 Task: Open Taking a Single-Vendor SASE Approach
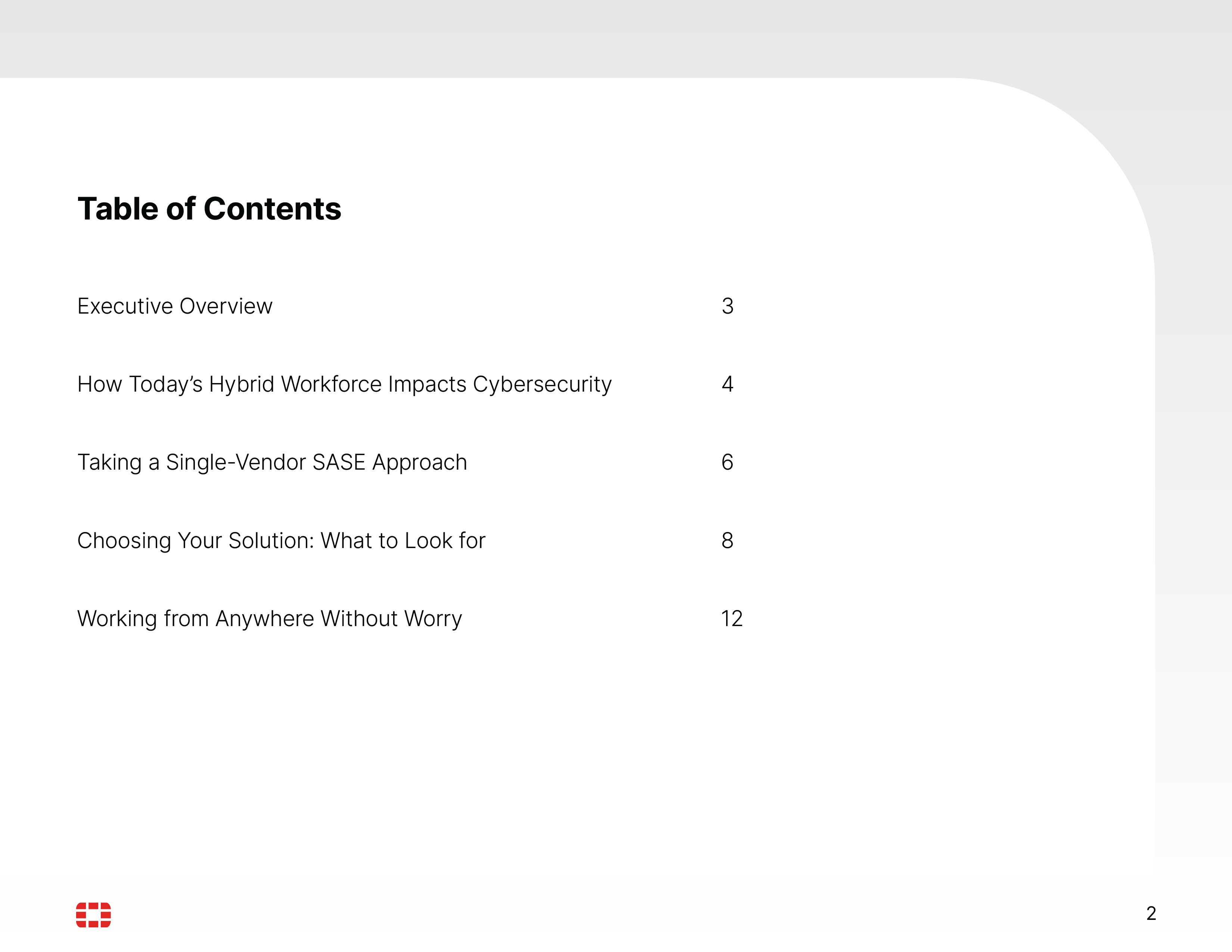tap(272, 463)
